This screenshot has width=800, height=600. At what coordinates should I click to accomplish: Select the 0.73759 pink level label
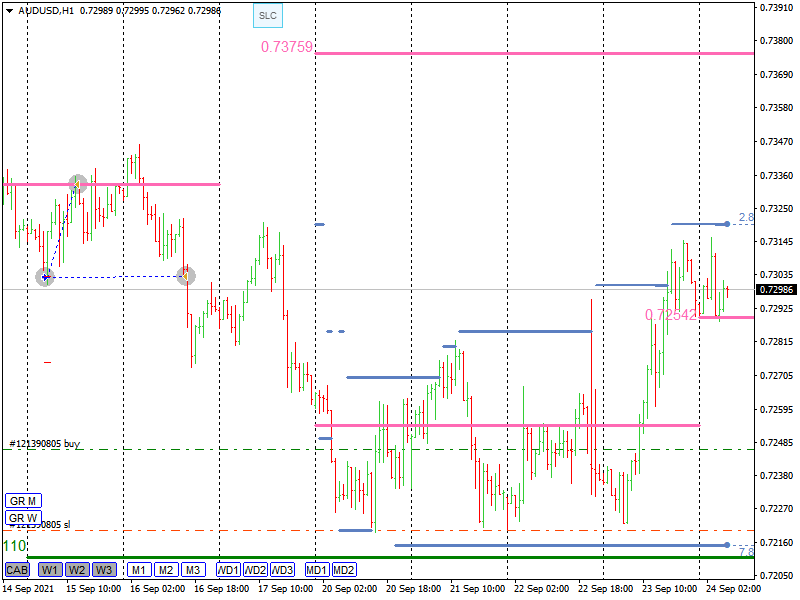[287, 47]
